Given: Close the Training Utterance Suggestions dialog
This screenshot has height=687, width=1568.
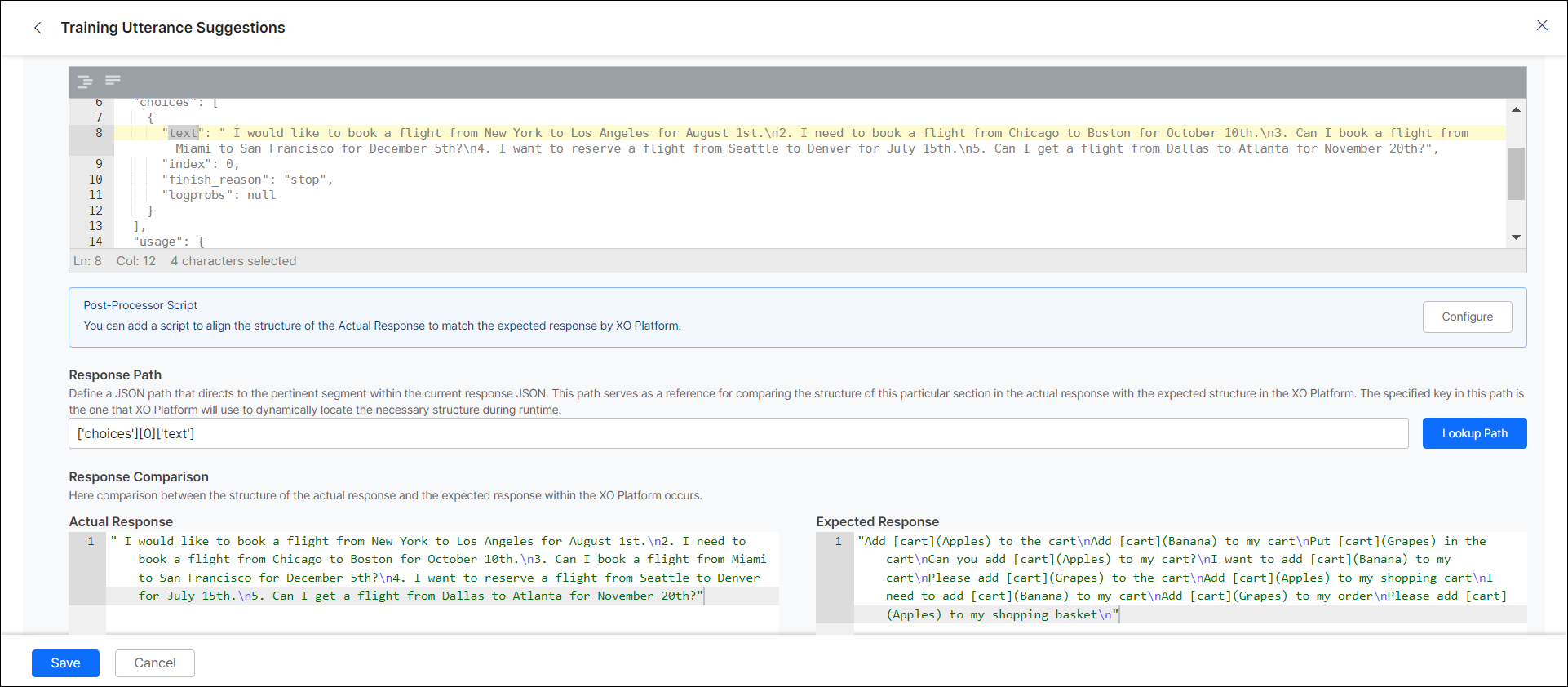Looking at the screenshot, I should [1541, 25].
